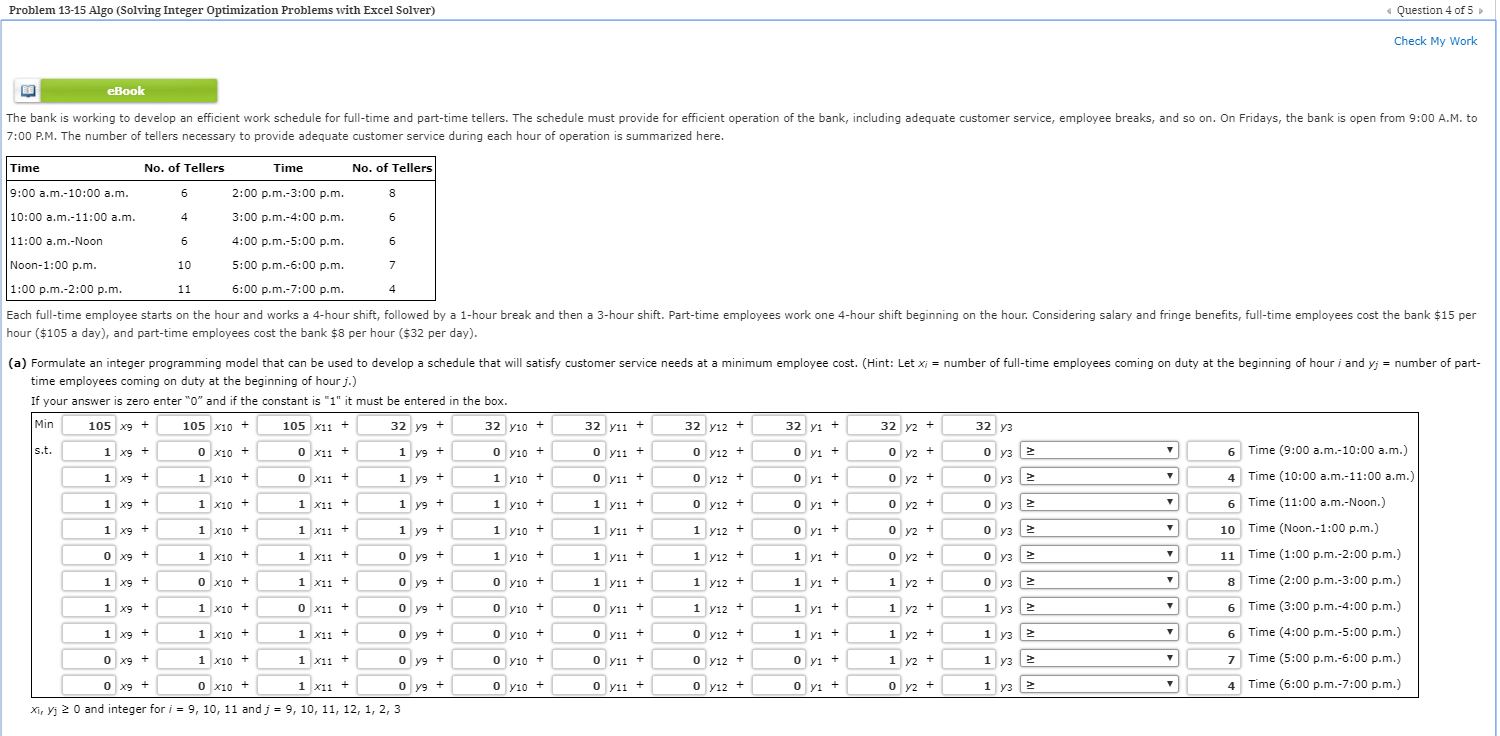Click right-hand side field for 9:00 a.m.-10:00 a.m.
The width and height of the screenshot is (1500, 736).
coord(1214,451)
